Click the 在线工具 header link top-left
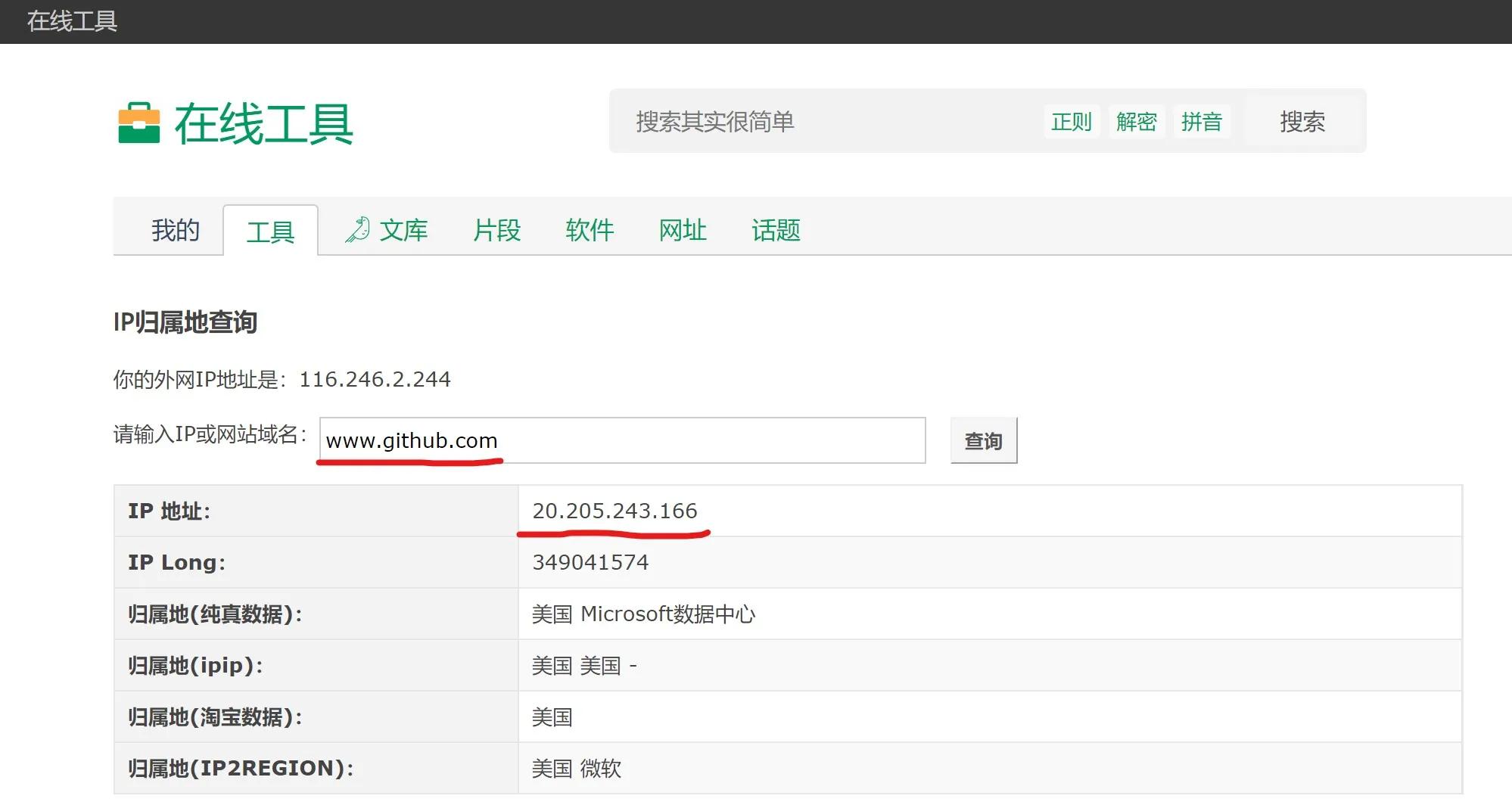The height and width of the screenshot is (805, 1512). point(71,21)
